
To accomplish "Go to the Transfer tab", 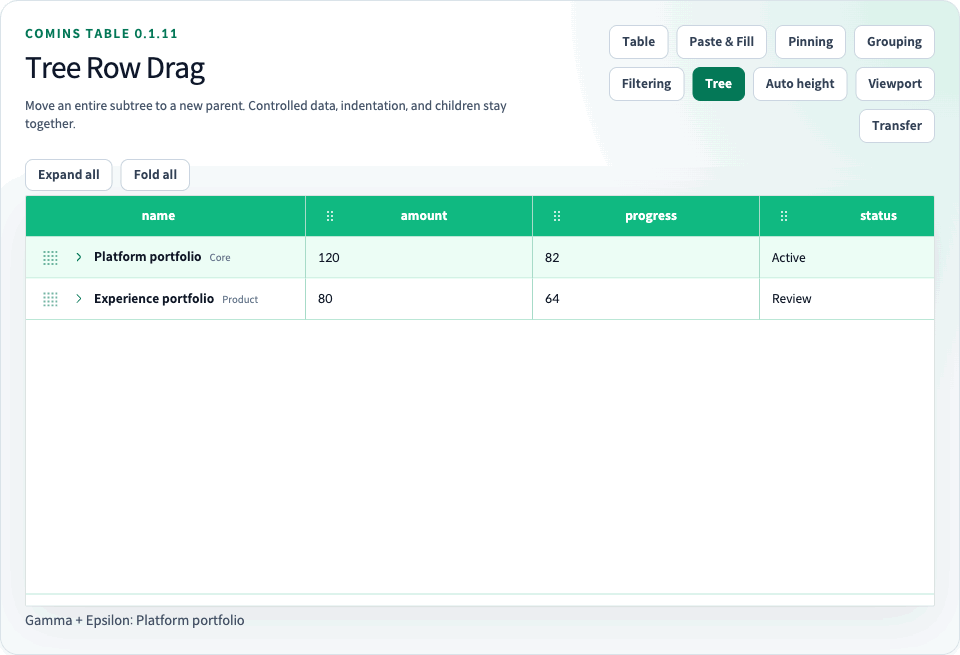I will pyautogui.click(x=896, y=126).
